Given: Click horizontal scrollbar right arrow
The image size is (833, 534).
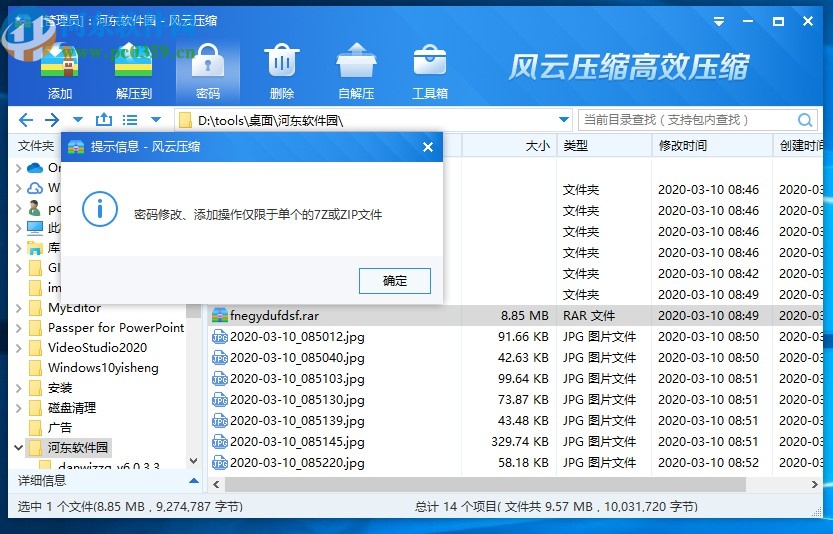Looking at the screenshot, I should click(x=814, y=484).
